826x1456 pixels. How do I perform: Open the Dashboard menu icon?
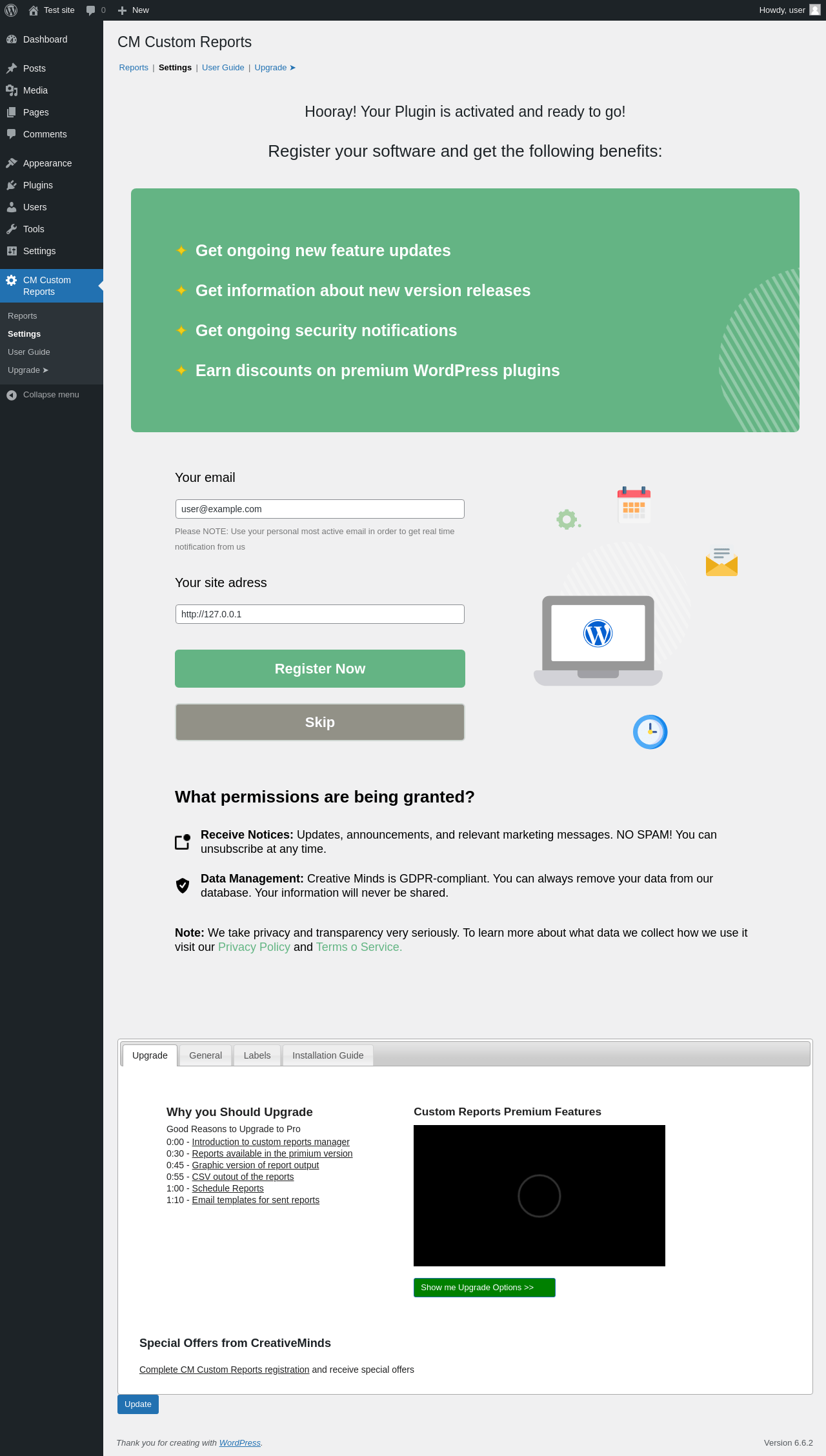point(12,39)
